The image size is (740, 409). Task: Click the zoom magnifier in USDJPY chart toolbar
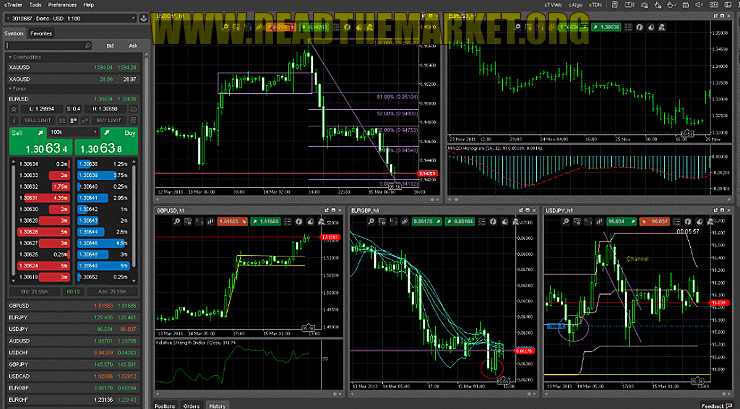tap(565, 221)
